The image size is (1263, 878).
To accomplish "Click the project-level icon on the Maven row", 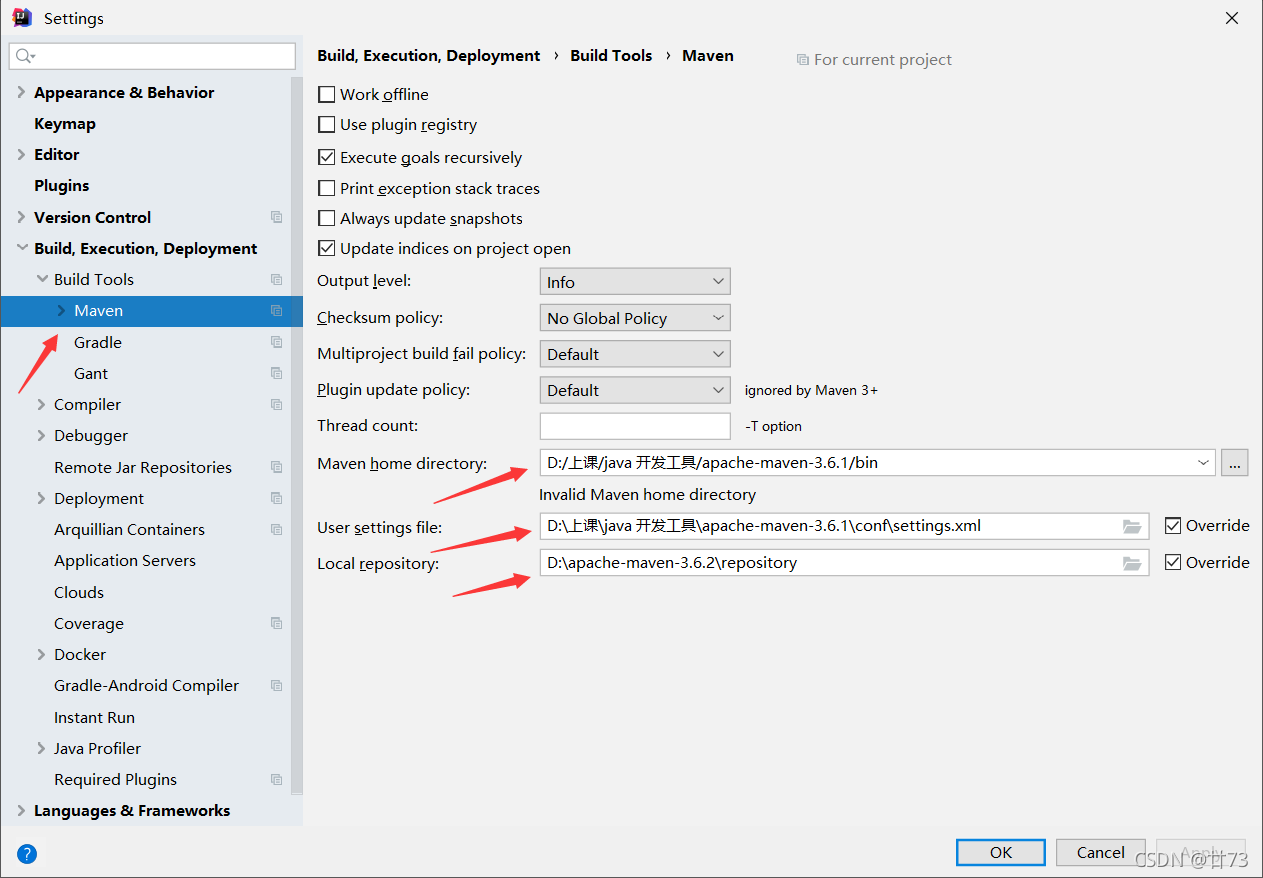I will pos(277,311).
